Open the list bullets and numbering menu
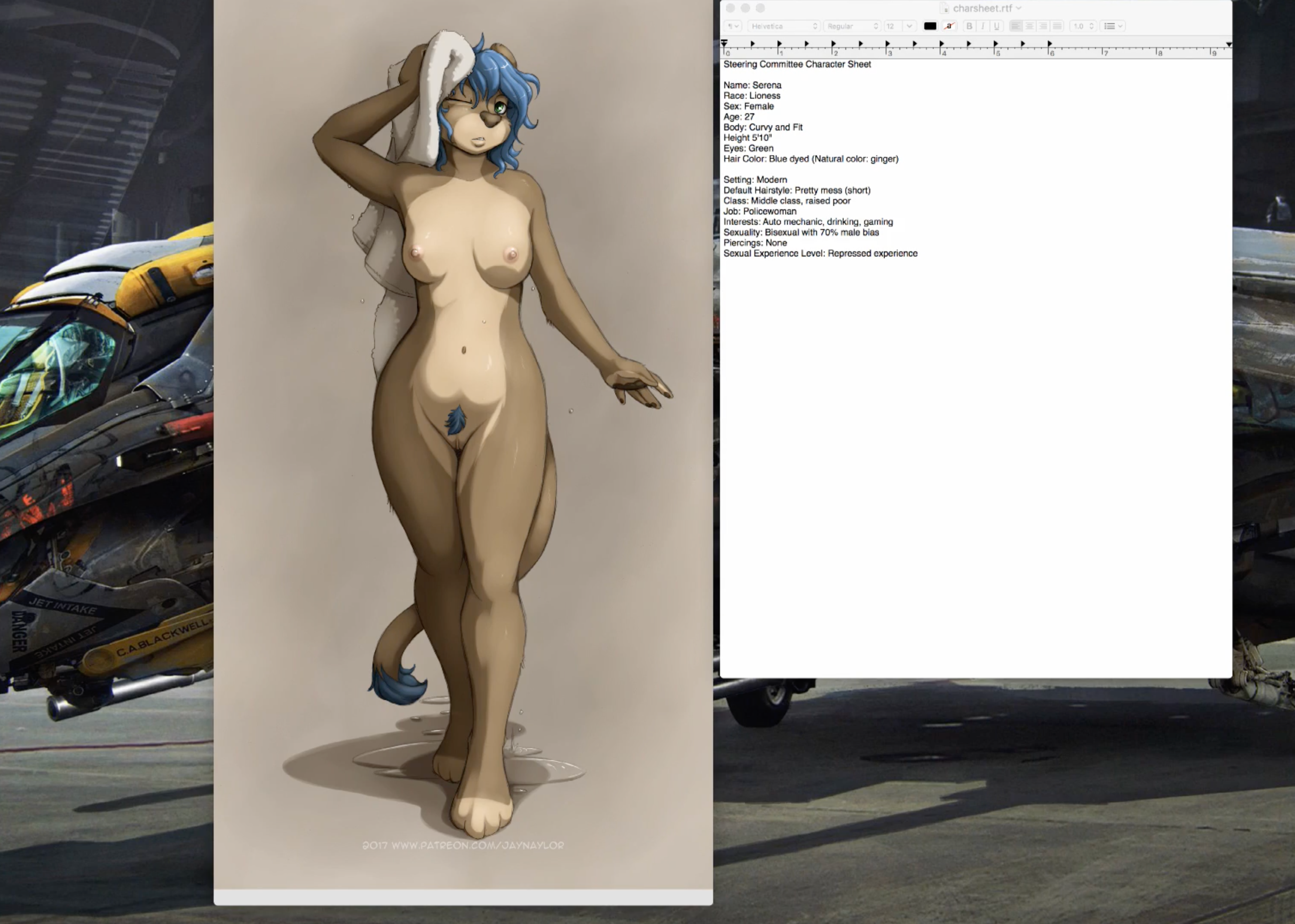1295x924 pixels. [1113, 26]
